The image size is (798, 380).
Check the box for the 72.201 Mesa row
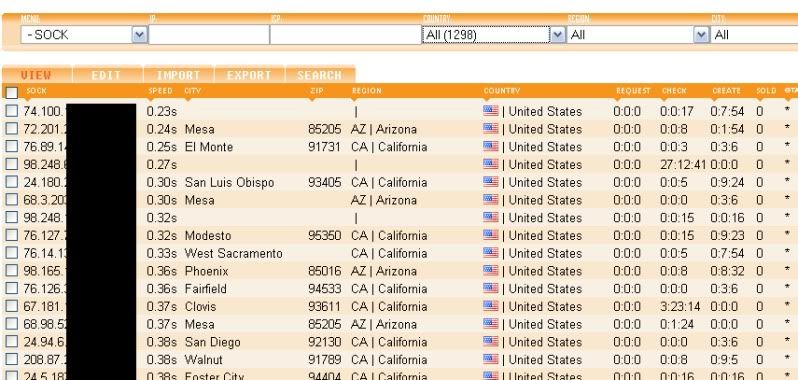[11, 129]
